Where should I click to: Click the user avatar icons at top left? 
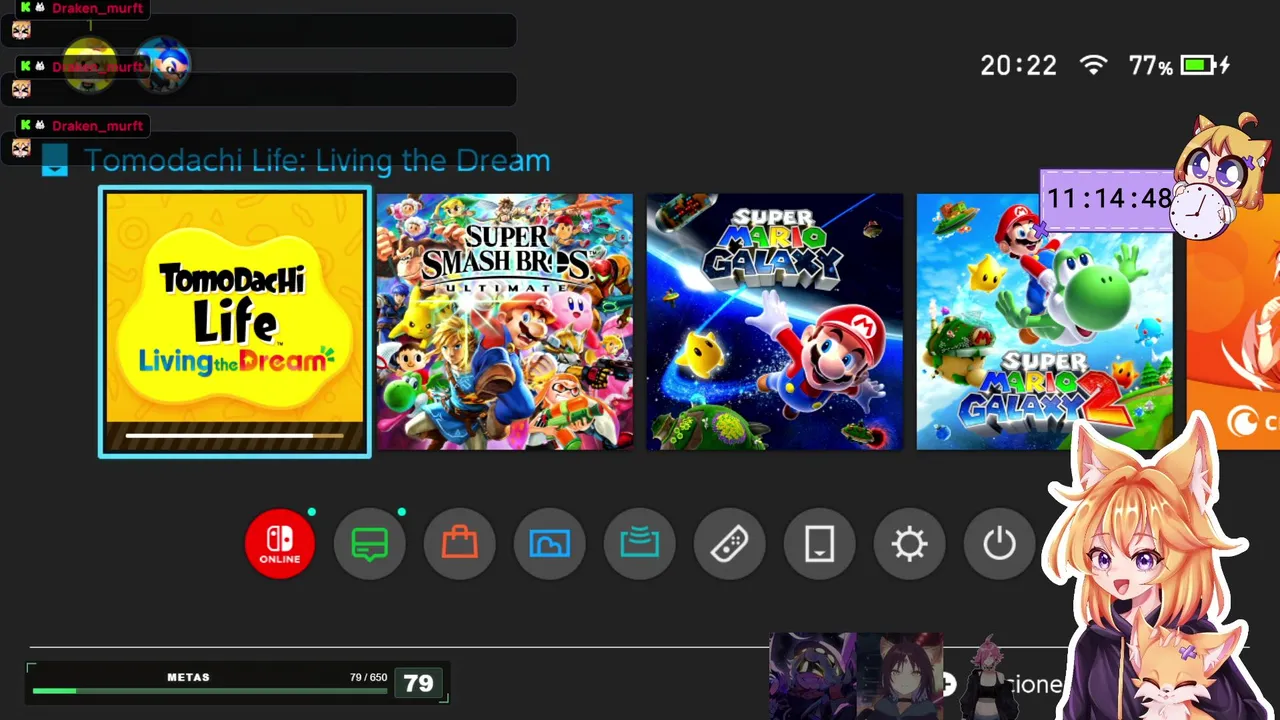tap(126, 64)
